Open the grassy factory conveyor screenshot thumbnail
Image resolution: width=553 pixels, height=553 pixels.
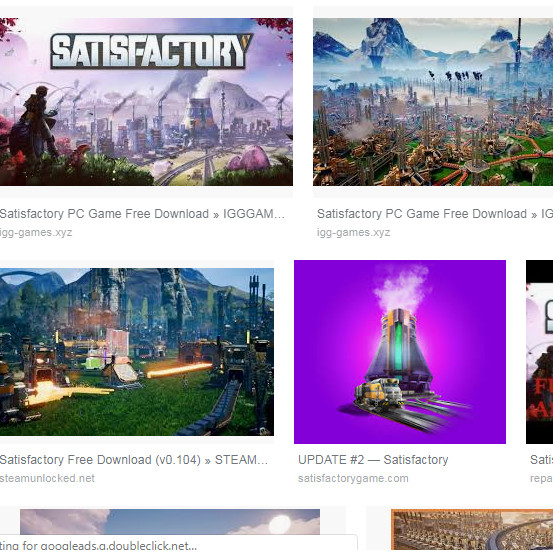tap(137, 352)
